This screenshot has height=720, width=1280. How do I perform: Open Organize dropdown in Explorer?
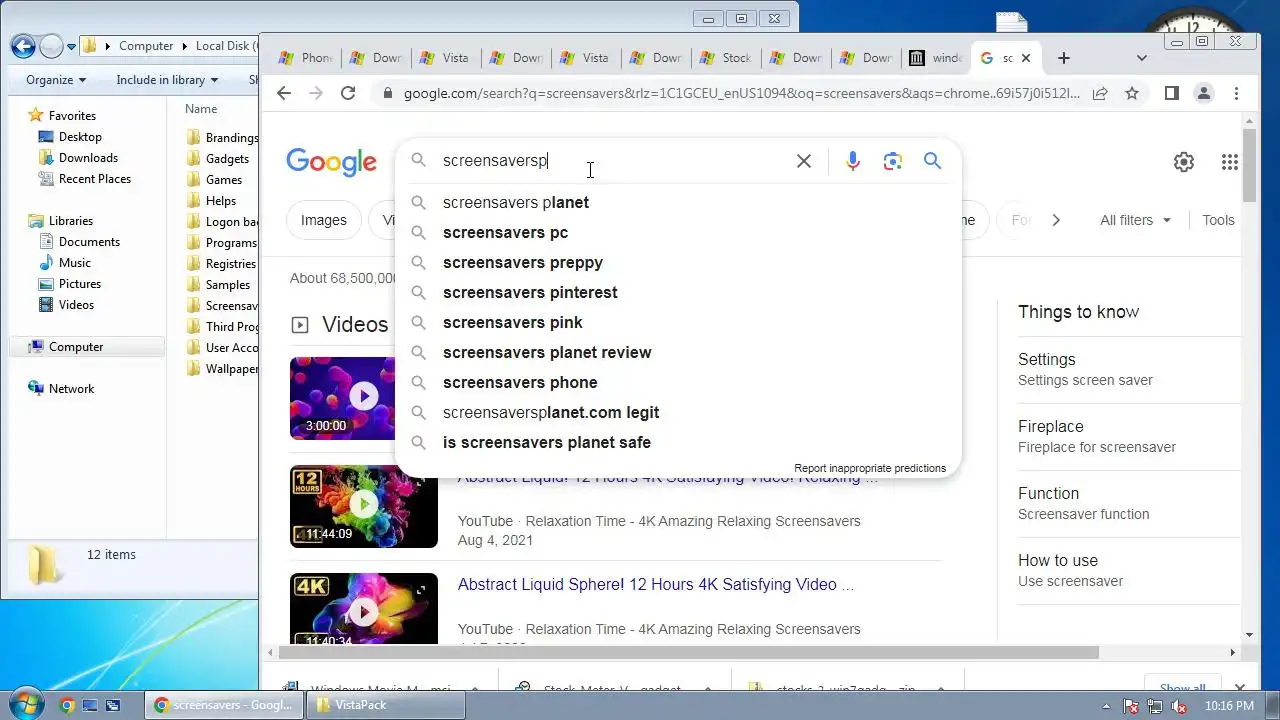[56, 80]
